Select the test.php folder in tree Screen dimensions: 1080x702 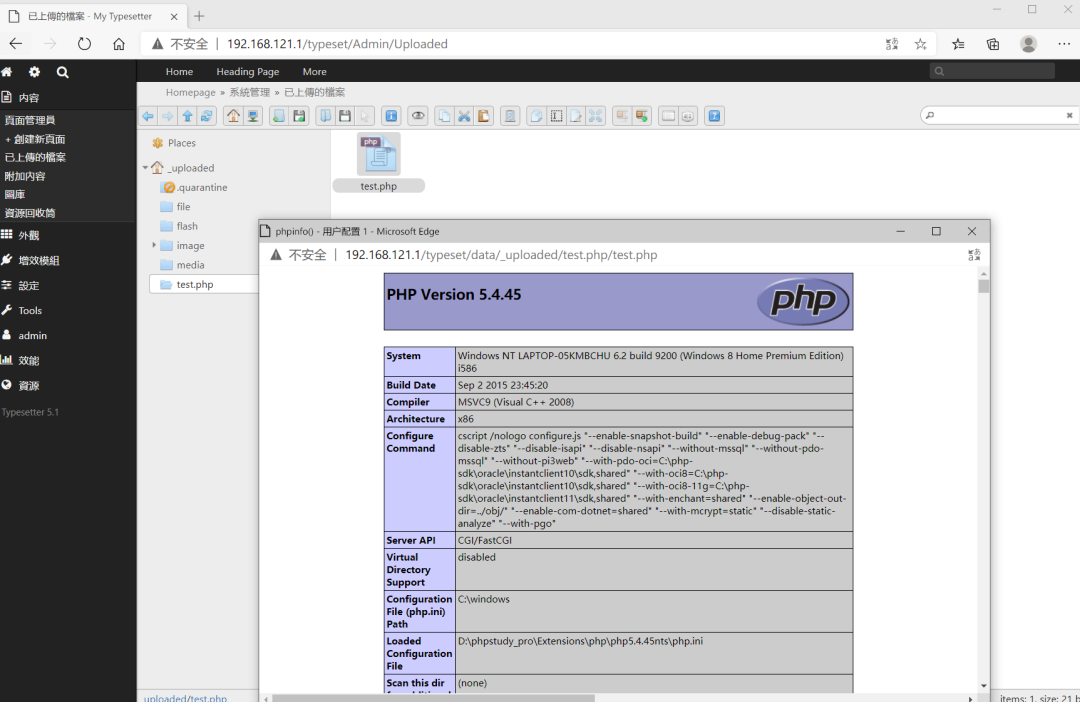tap(204, 285)
